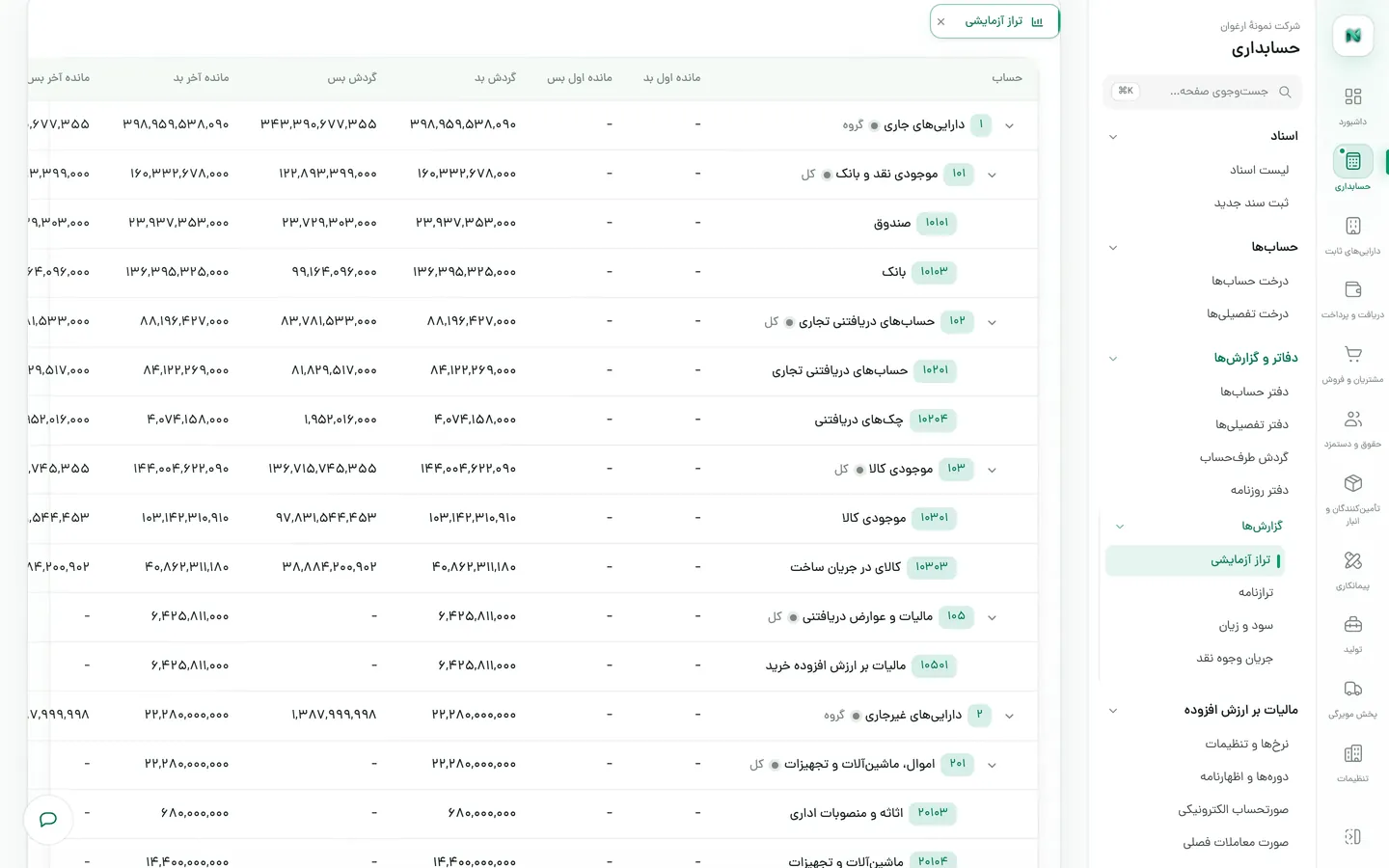This screenshot has width=1389, height=868.
Task: Collapse the موجودی نقد و بانک row
Action: [x=992, y=176]
